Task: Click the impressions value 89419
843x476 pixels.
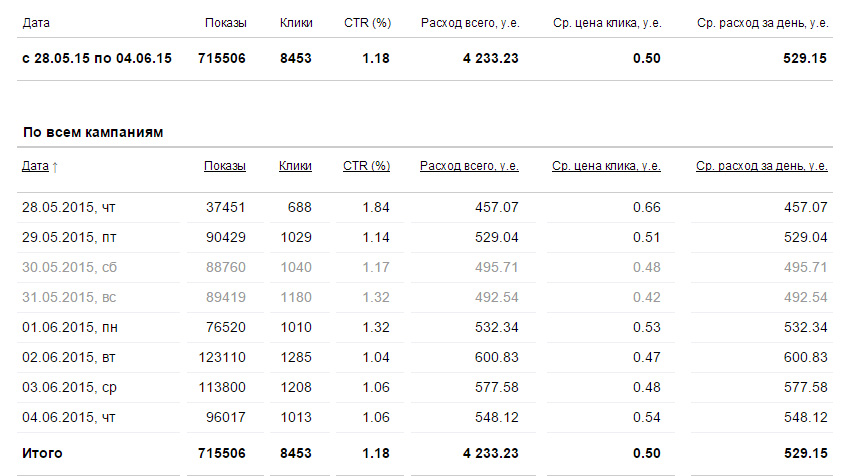Action: pyautogui.click(x=226, y=297)
